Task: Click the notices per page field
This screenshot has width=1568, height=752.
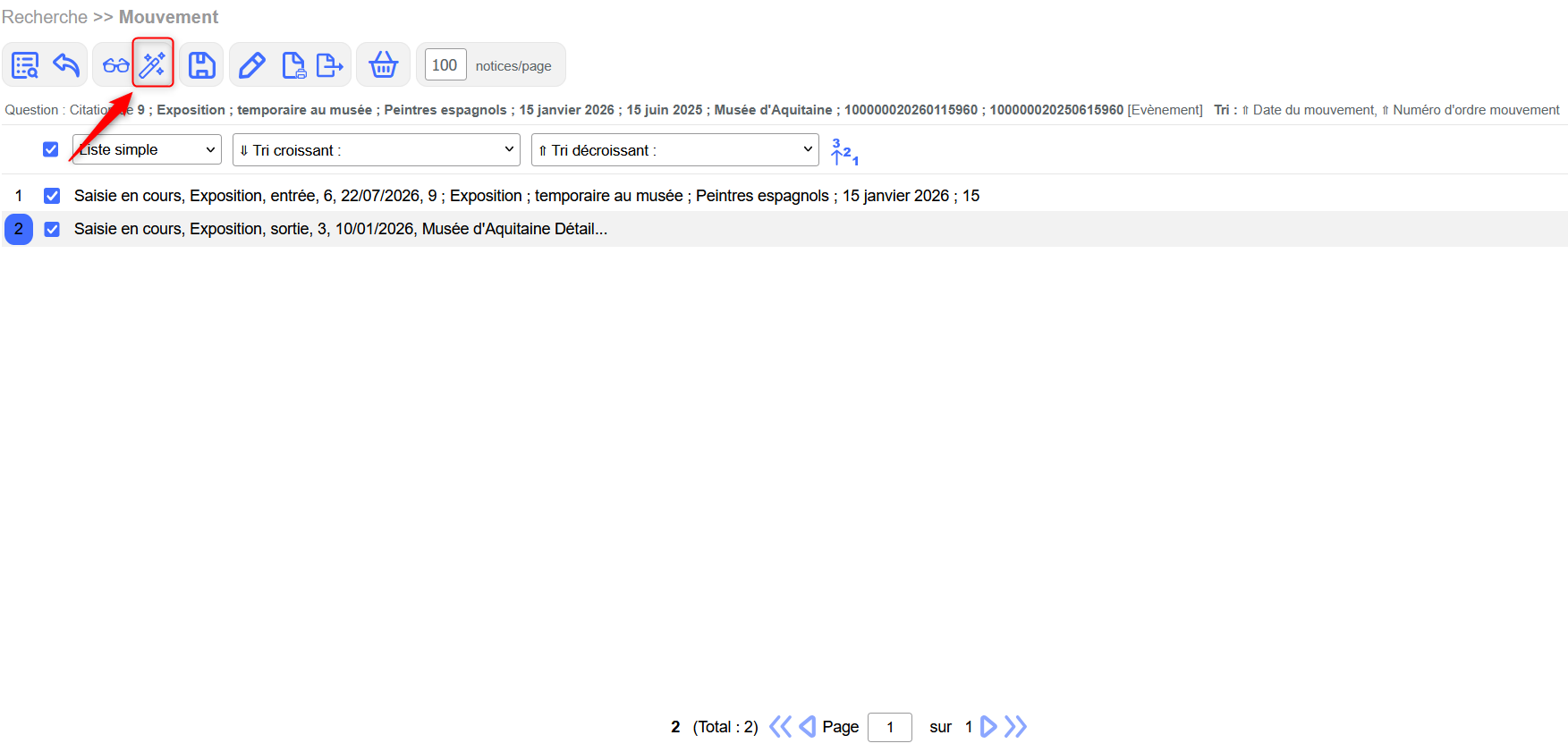Action: pyautogui.click(x=445, y=65)
